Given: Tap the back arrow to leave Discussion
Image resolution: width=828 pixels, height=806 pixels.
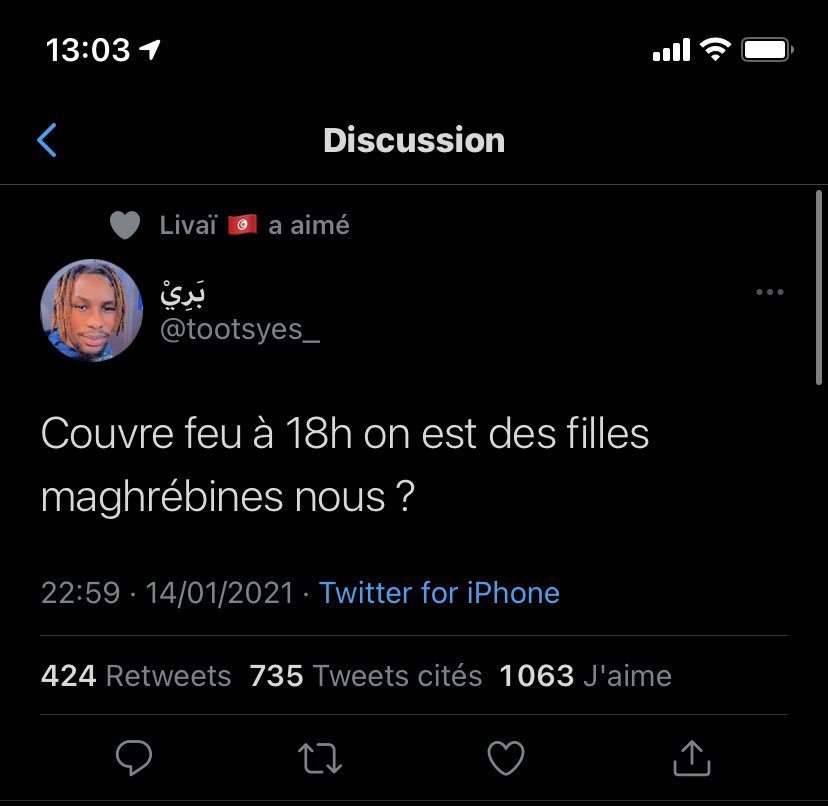Looking at the screenshot, I should (47, 140).
